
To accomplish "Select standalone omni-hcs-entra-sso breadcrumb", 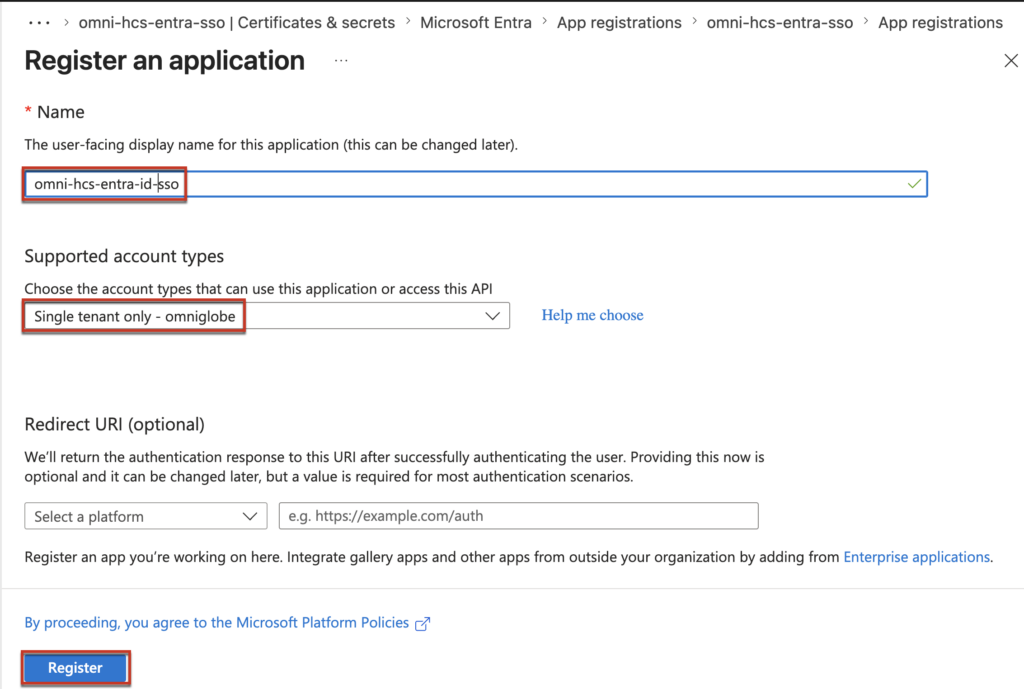I will click(780, 22).
